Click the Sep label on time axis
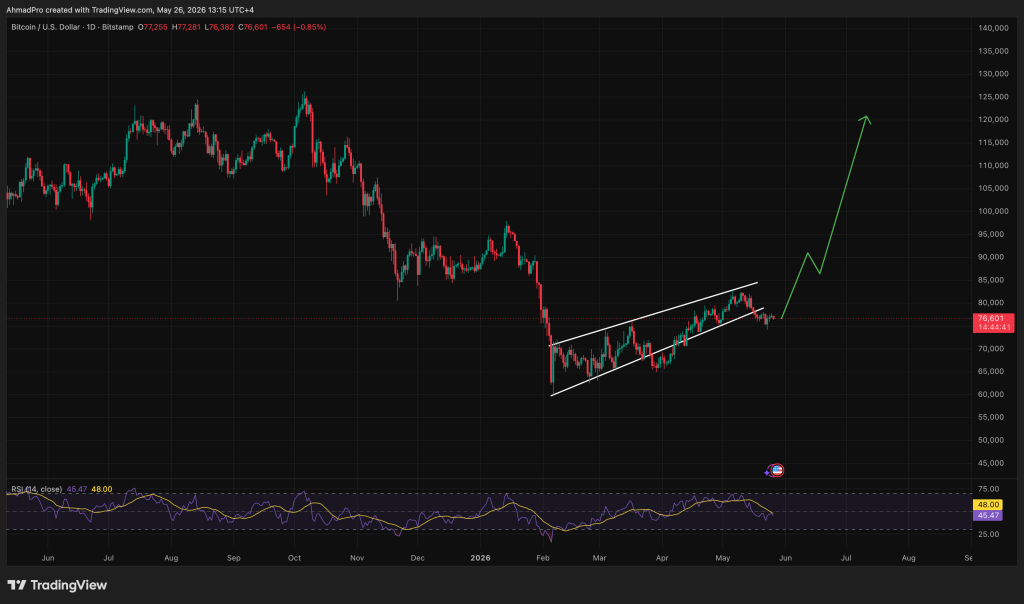Viewport: 1024px width, 604px height. pyautogui.click(x=233, y=558)
